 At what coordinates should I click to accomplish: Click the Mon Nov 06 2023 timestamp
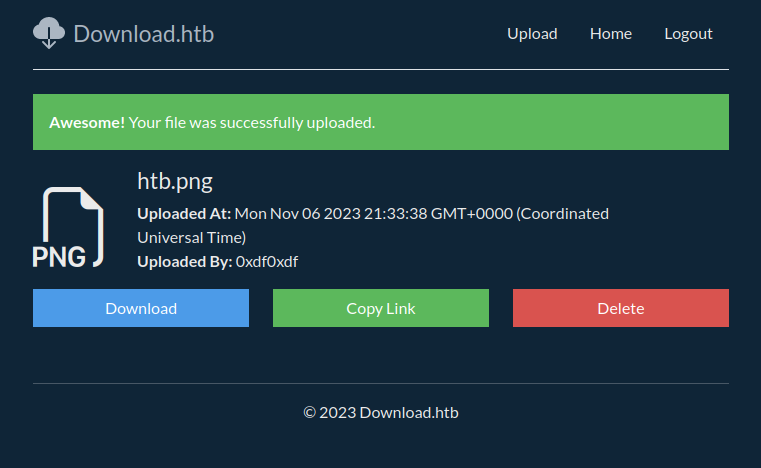[x=373, y=213]
